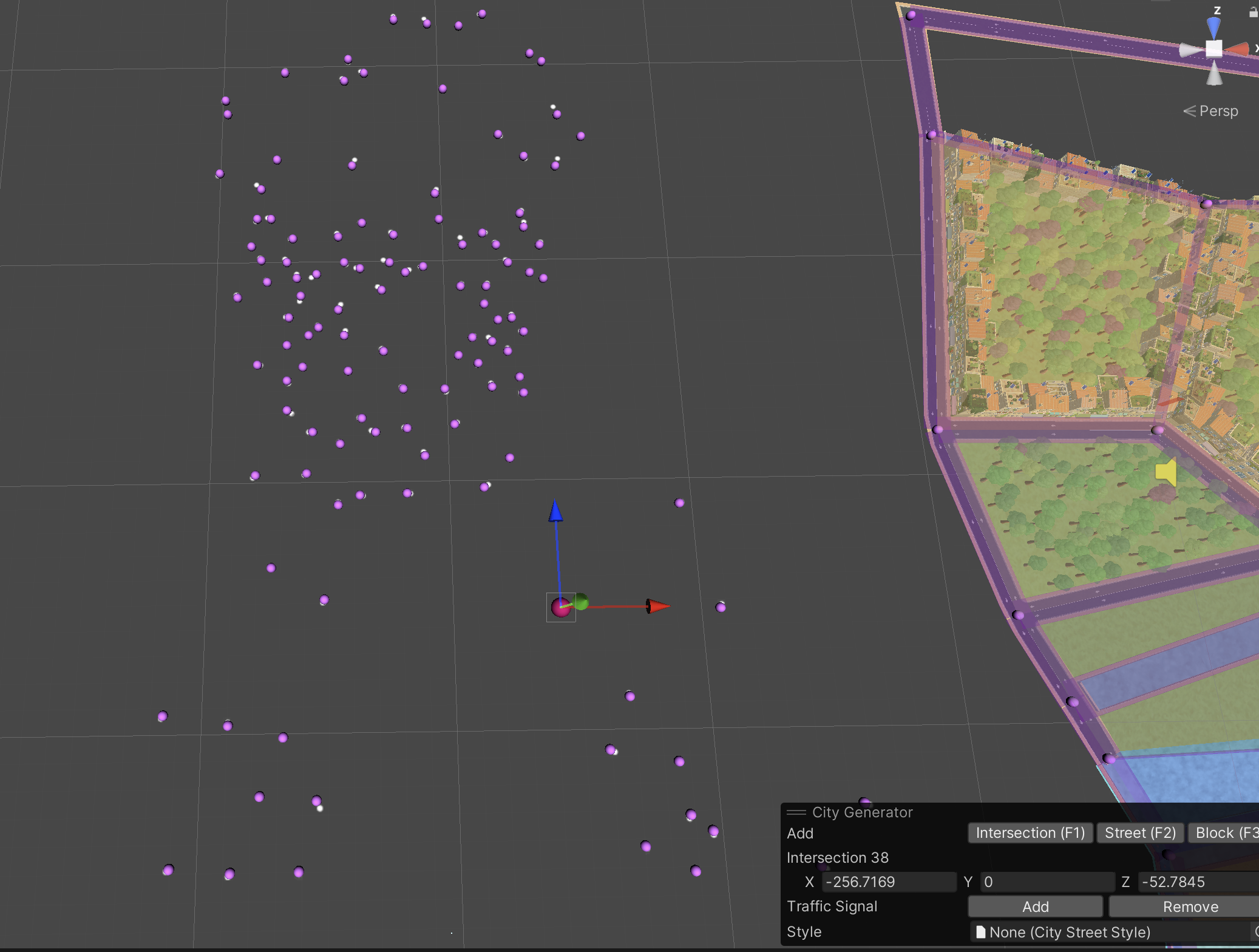This screenshot has width=1259, height=952.
Task: Click the City Generator overlay title
Action: click(862, 812)
